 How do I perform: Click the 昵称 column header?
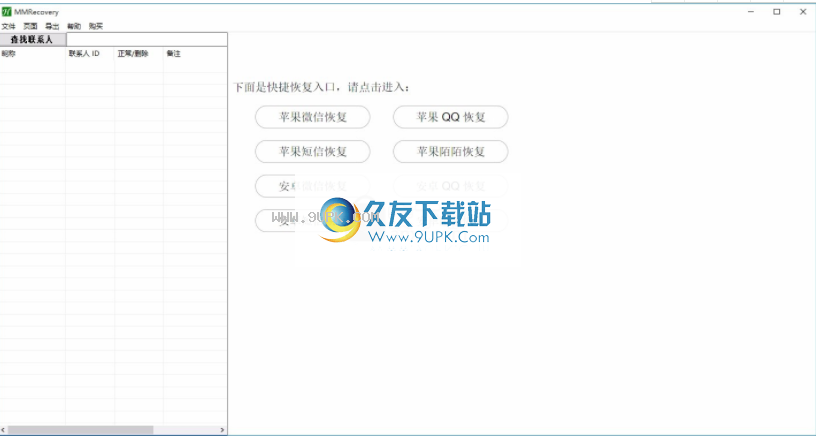pos(32,54)
